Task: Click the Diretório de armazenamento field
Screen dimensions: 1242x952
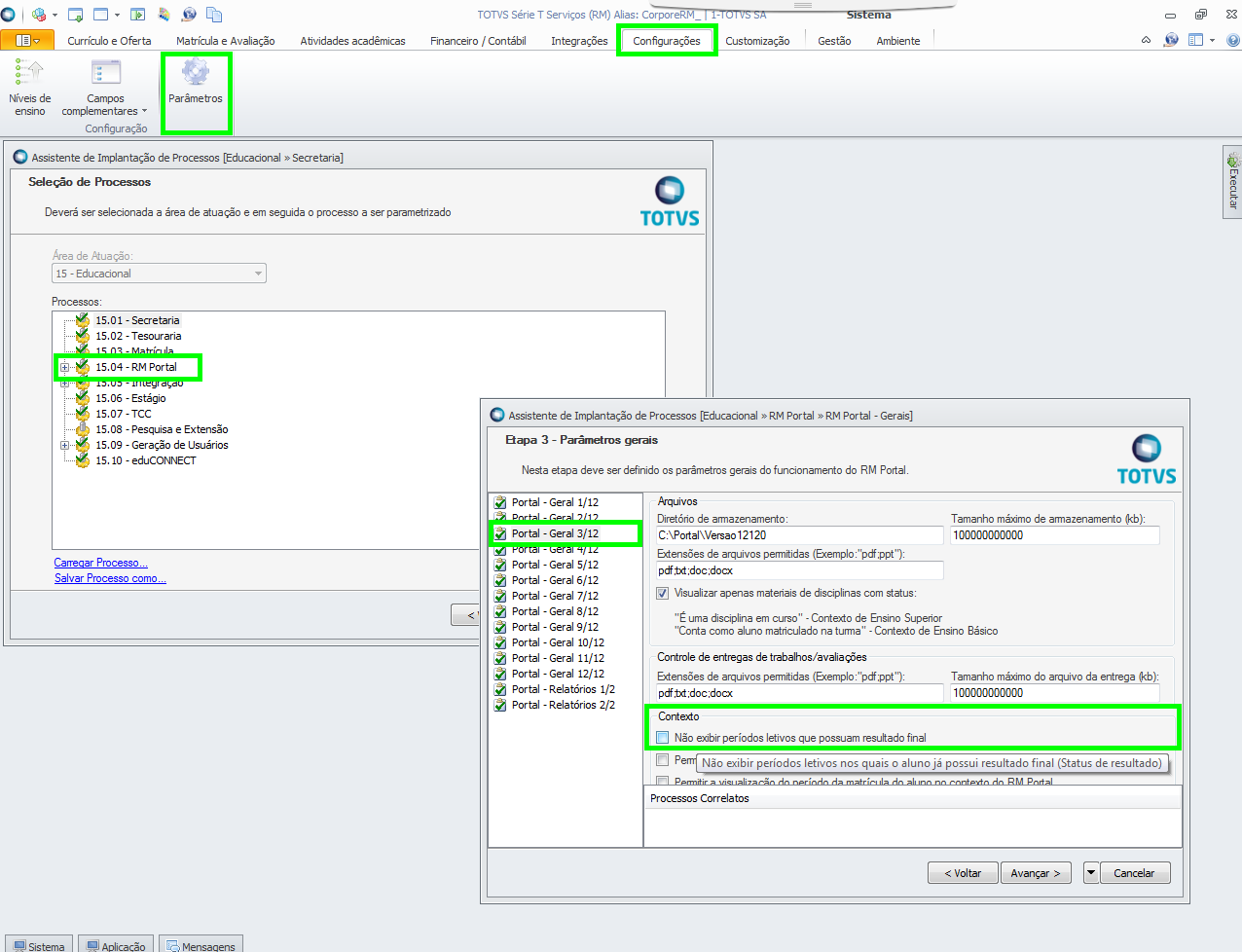Action: [x=799, y=534]
